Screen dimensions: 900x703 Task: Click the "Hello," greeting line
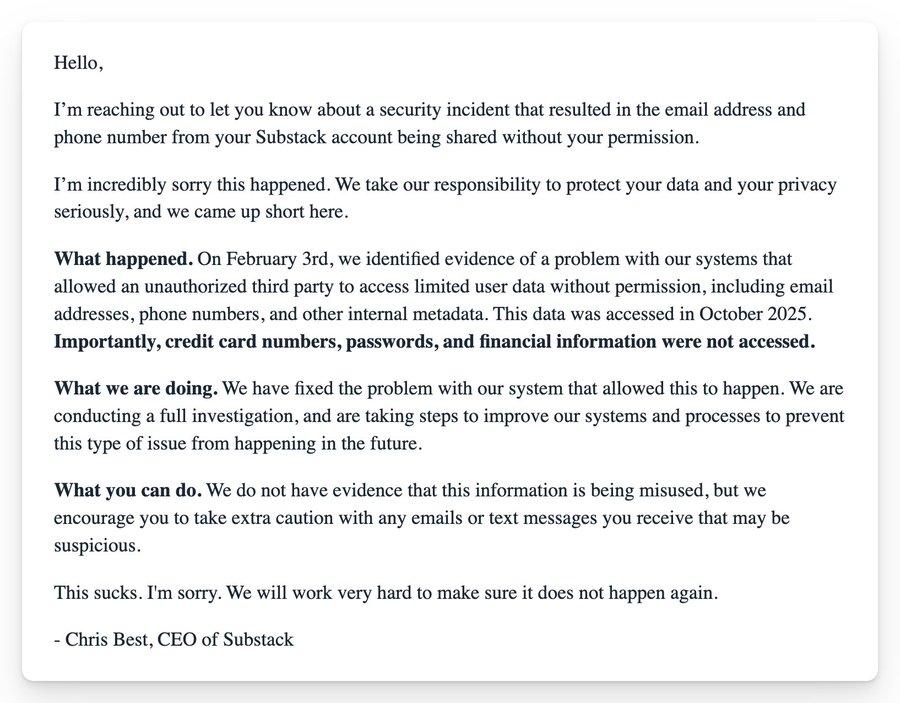coord(78,63)
